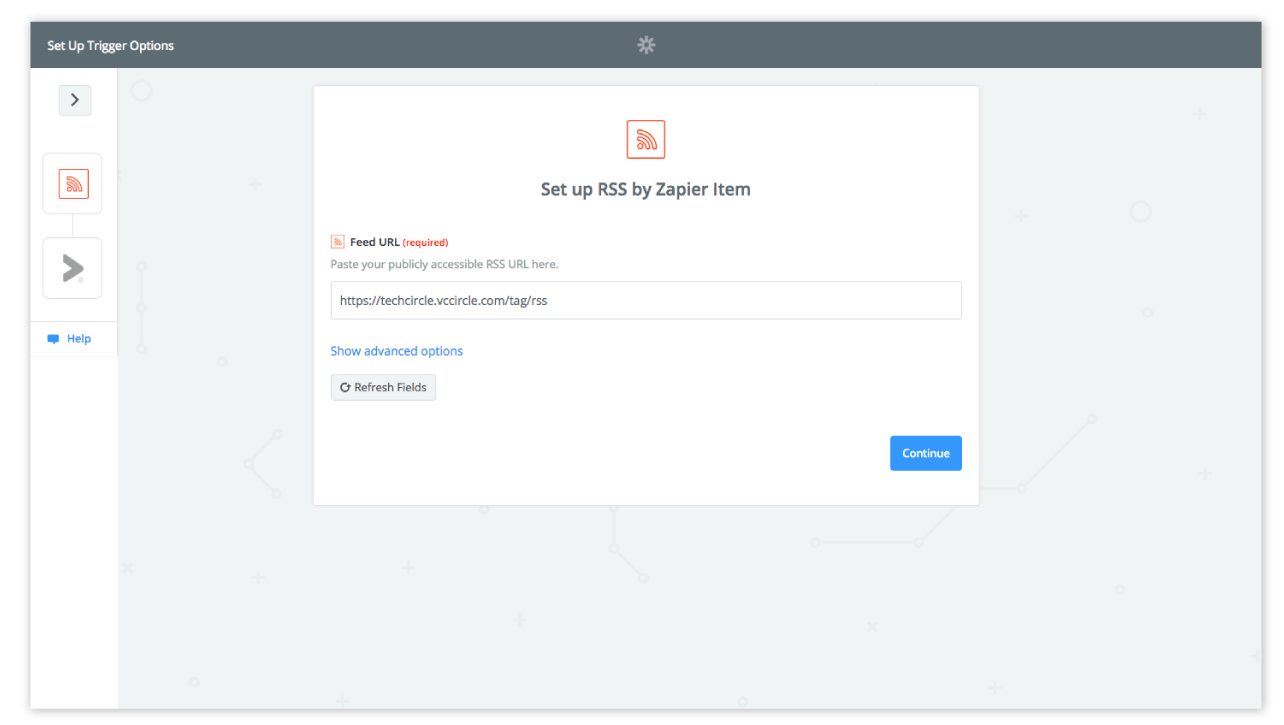Viewport: 1284px width, 725px height.
Task: Click into the Feed URL input field
Action: click(x=646, y=300)
